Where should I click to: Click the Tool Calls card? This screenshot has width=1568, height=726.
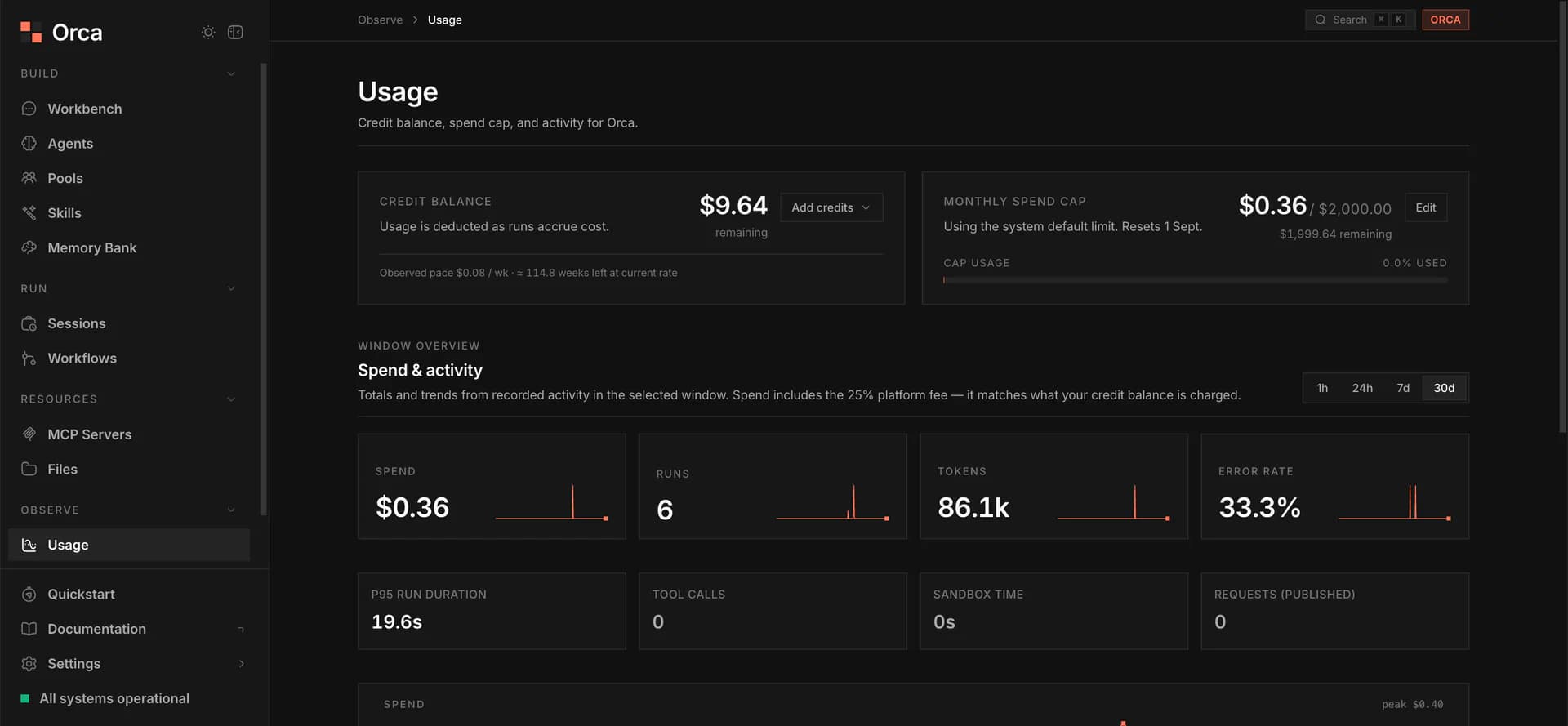[x=773, y=611]
